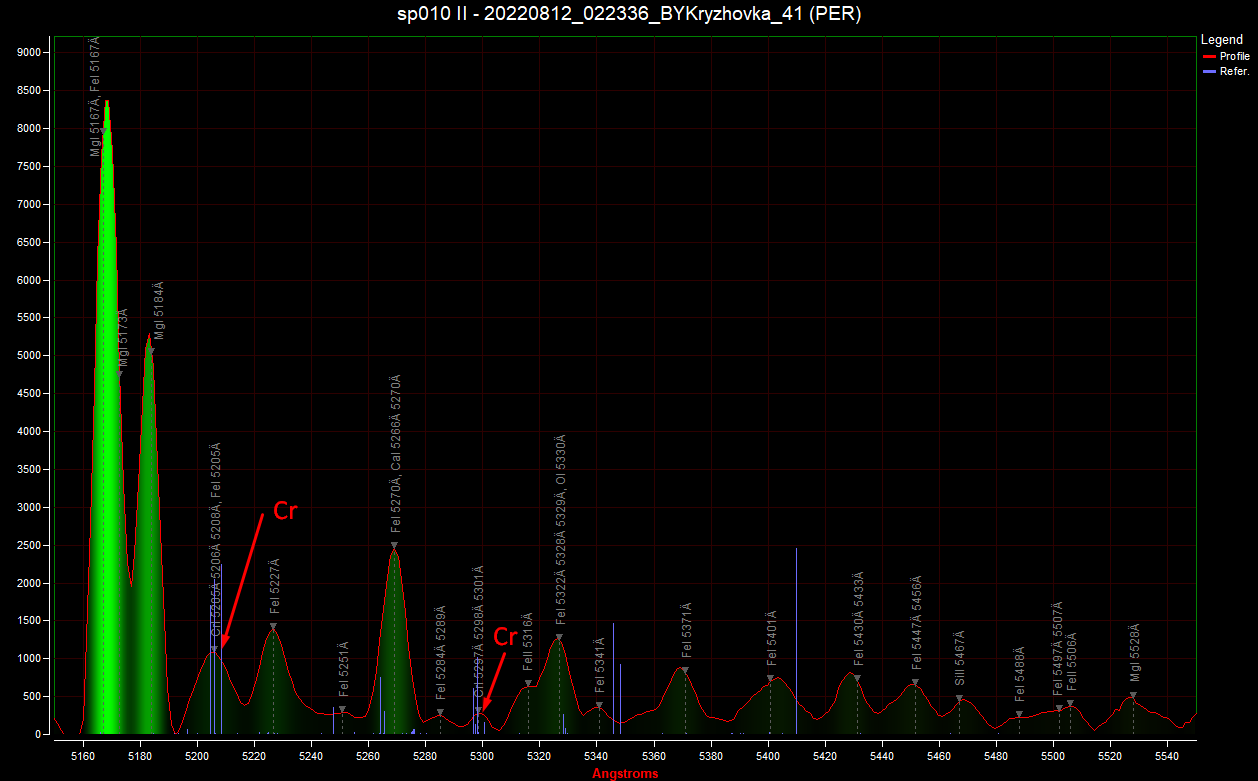This screenshot has width=1258, height=781.
Task: Select the FeI 5447Å 5456Å label
Action: (x=916, y=622)
